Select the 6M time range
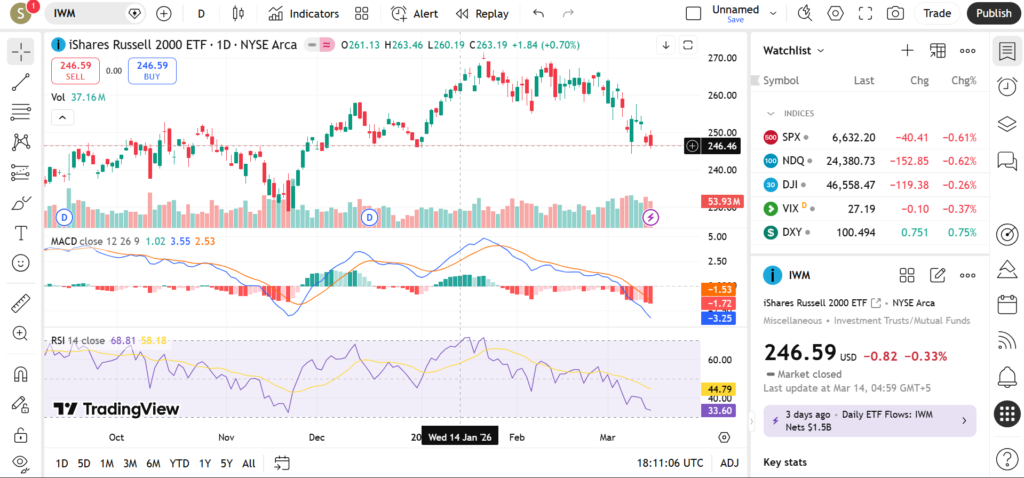Screen dimensions: 1024x478 pyautogui.click(x=153, y=463)
